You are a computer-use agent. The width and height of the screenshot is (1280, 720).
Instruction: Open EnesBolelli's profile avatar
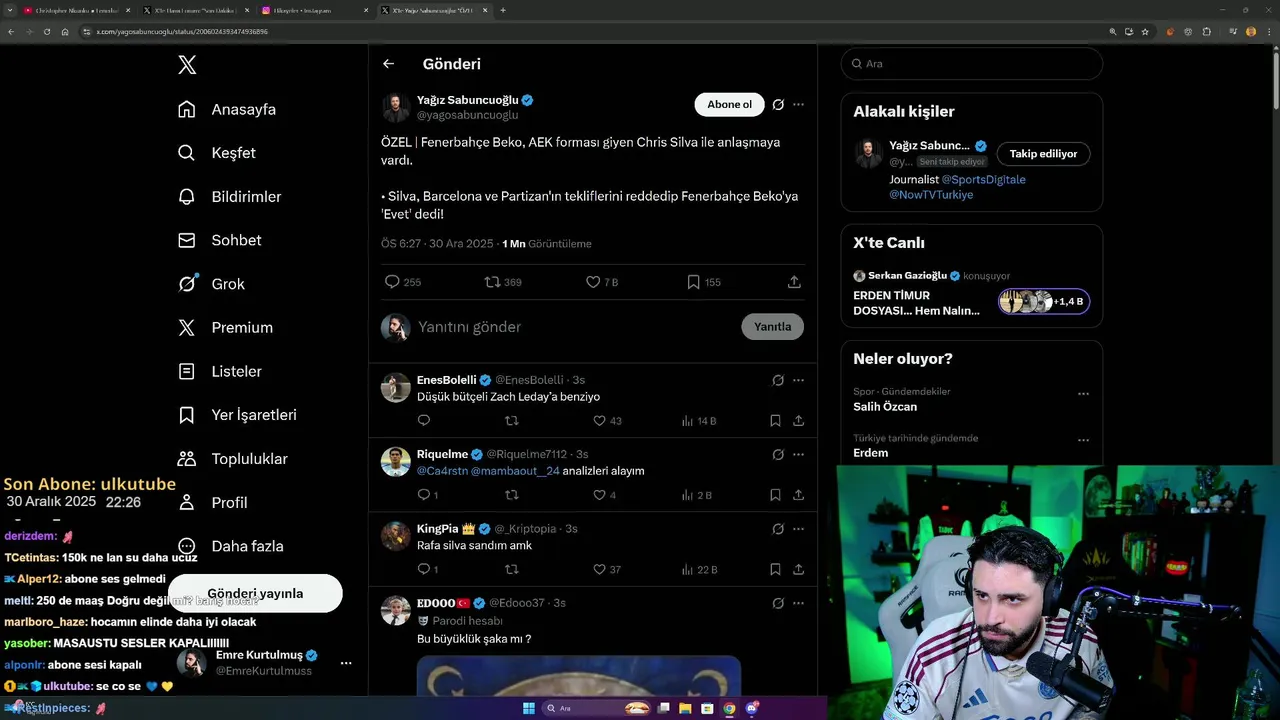click(x=396, y=387)
